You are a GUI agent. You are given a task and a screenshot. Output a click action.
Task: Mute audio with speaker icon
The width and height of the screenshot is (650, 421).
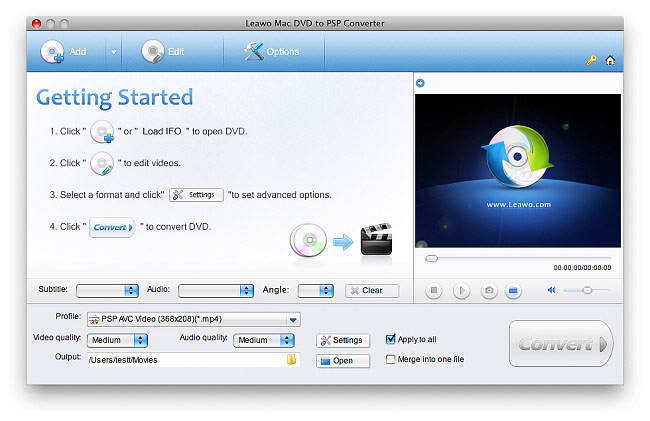click(551, 290)
